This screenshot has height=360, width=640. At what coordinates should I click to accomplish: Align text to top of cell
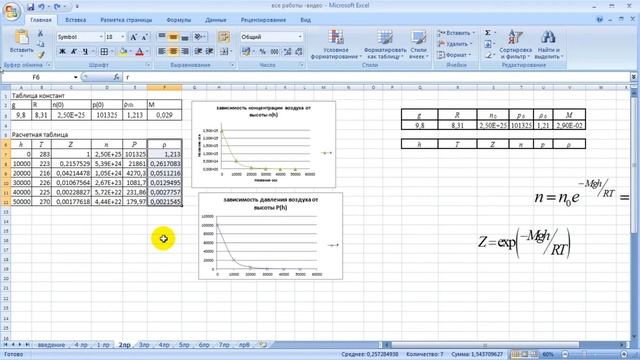[x=162, y=37]
